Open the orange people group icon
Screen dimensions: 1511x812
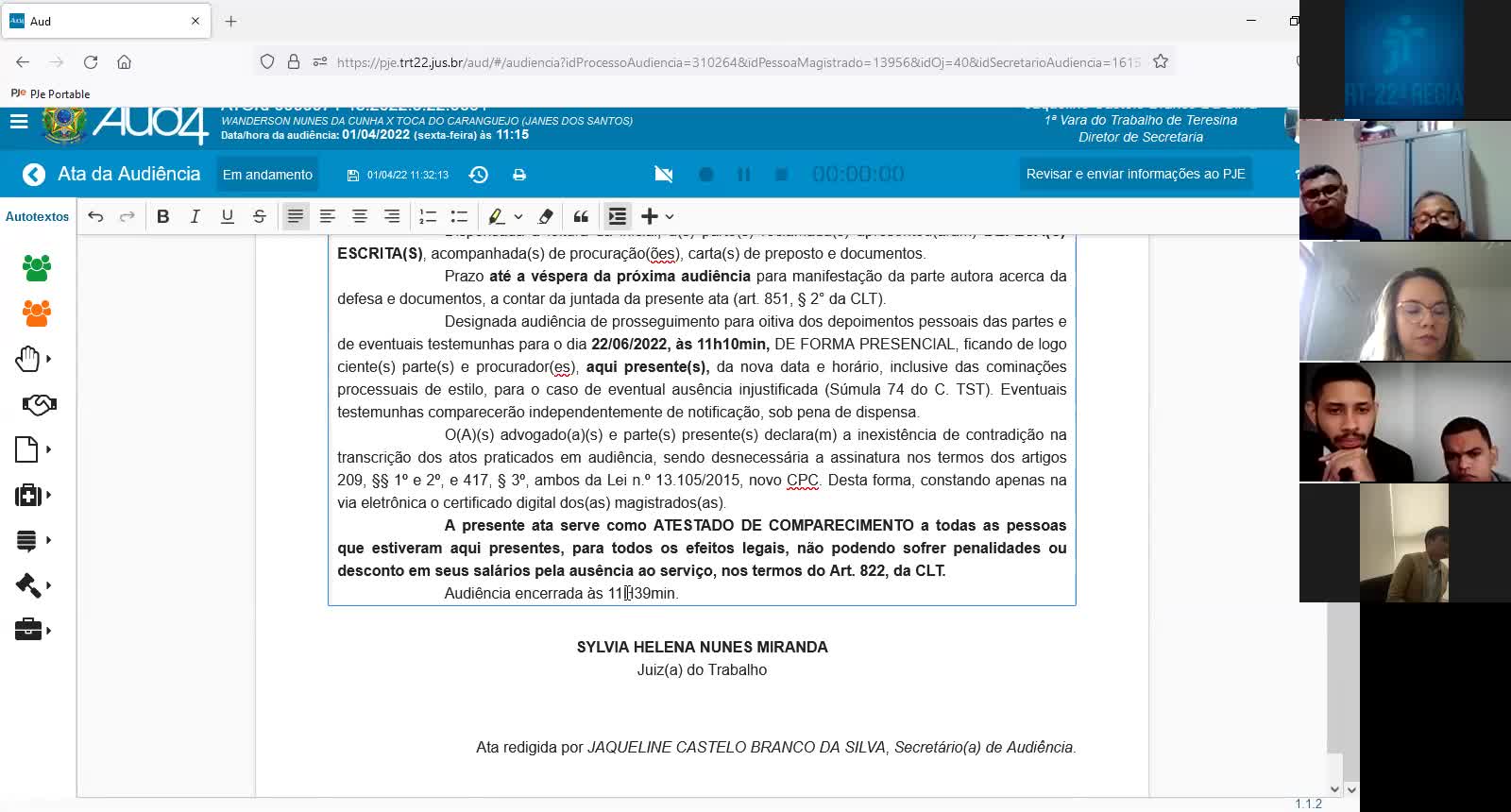point(37,313)
